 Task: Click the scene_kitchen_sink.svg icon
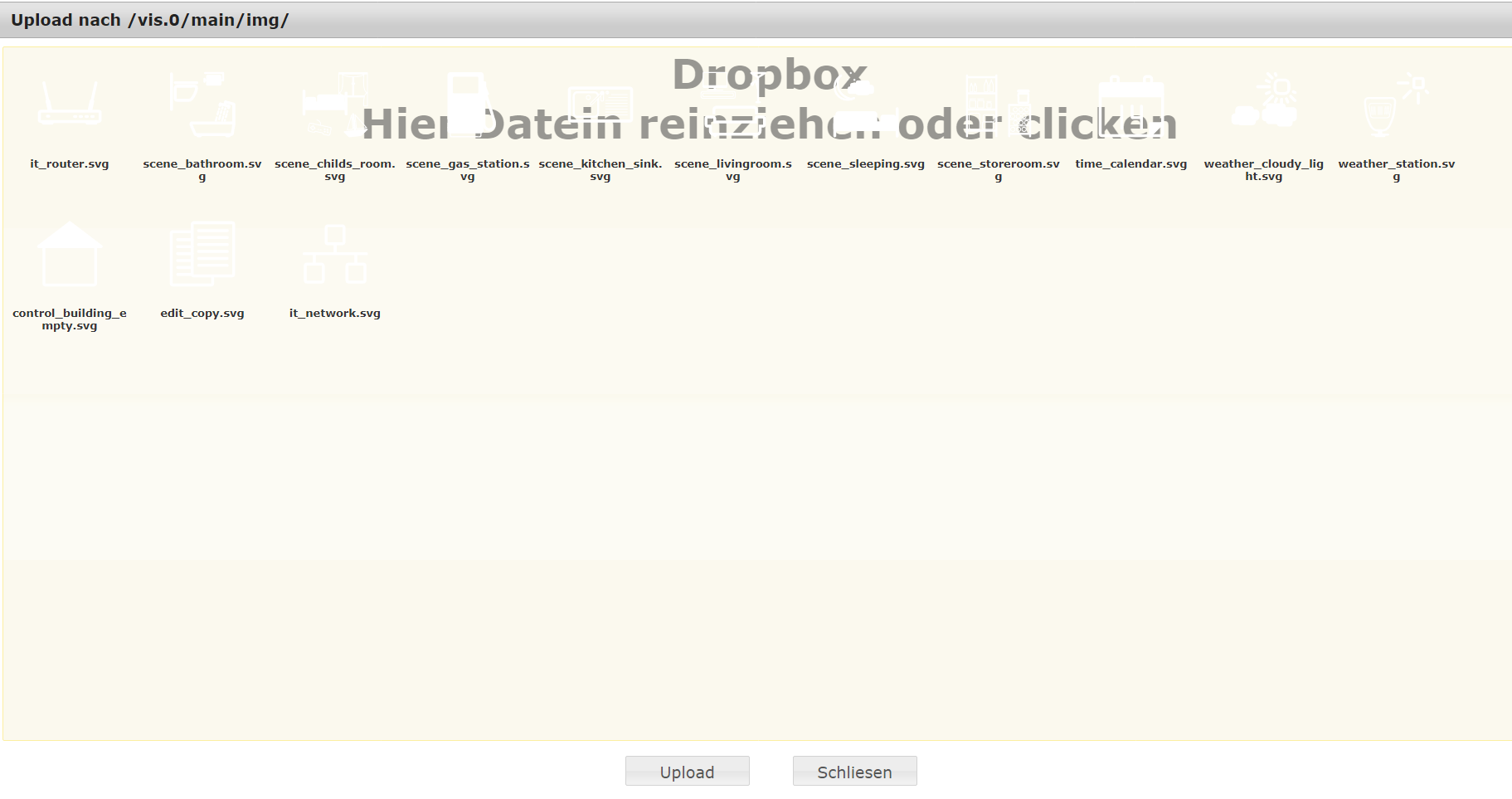coord(600,105)
